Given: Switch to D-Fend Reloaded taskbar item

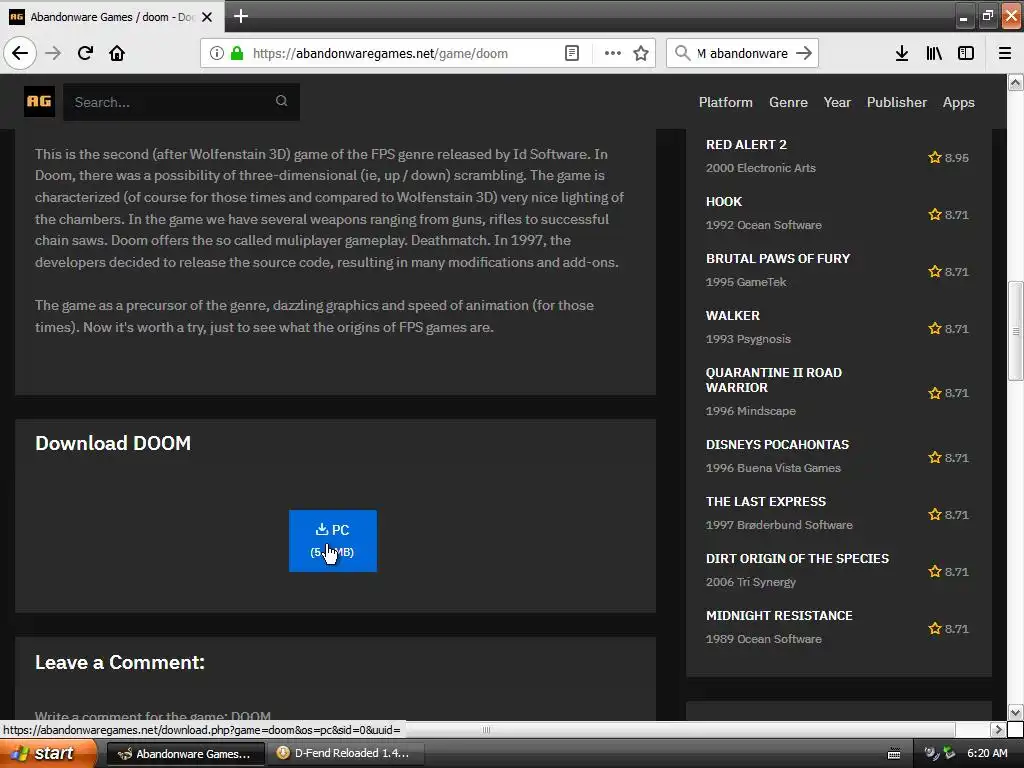Looking at the screenshot, I should [x=346, y=754].
